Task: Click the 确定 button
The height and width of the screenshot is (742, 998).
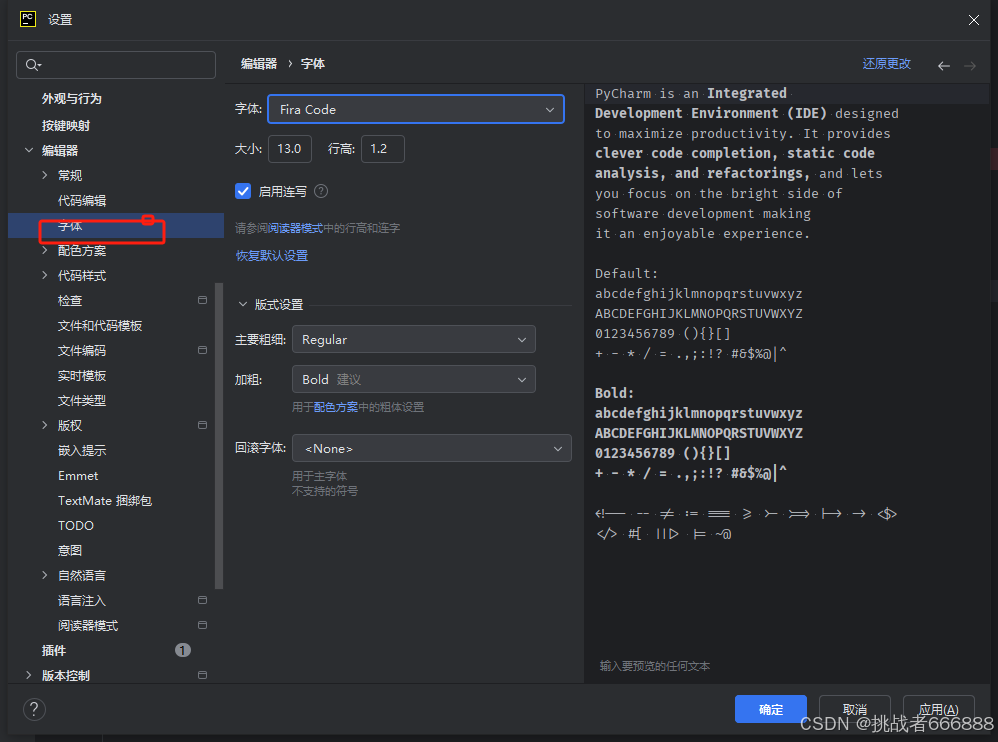Action: pos(771,709)
